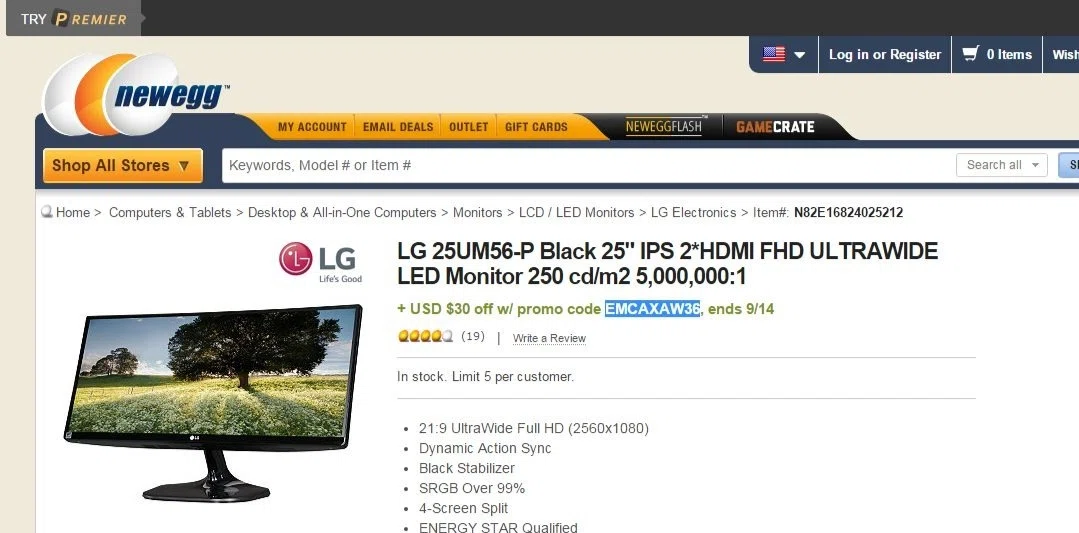Click the Monitors breadcrumb link
This screenshot has width=1079, height=533.
click(477, 213)
